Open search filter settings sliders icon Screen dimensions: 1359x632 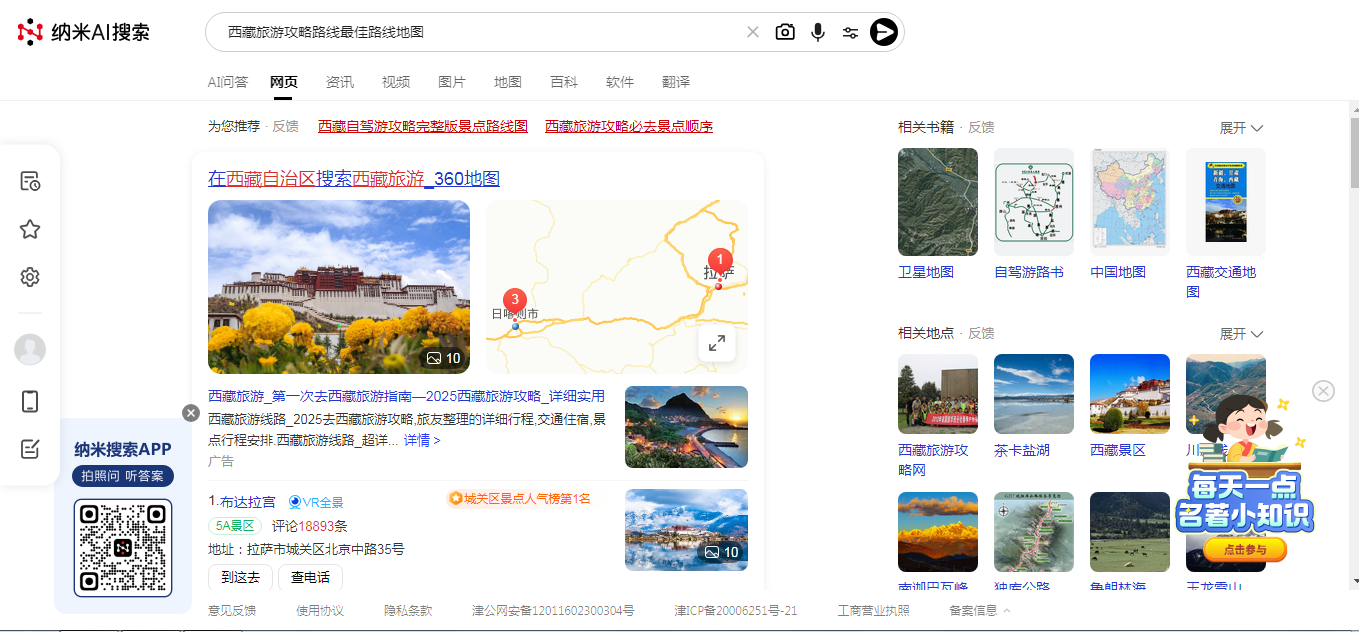pos(851,31)
